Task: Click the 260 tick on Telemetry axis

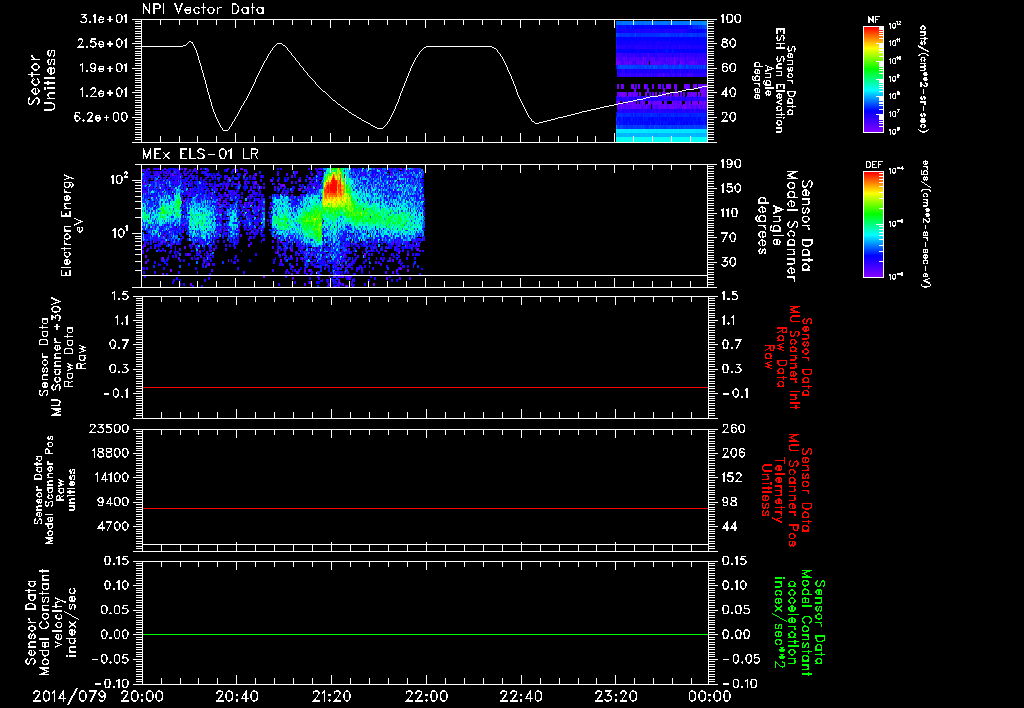Action: pyautogui.click(x=732, y=428)
